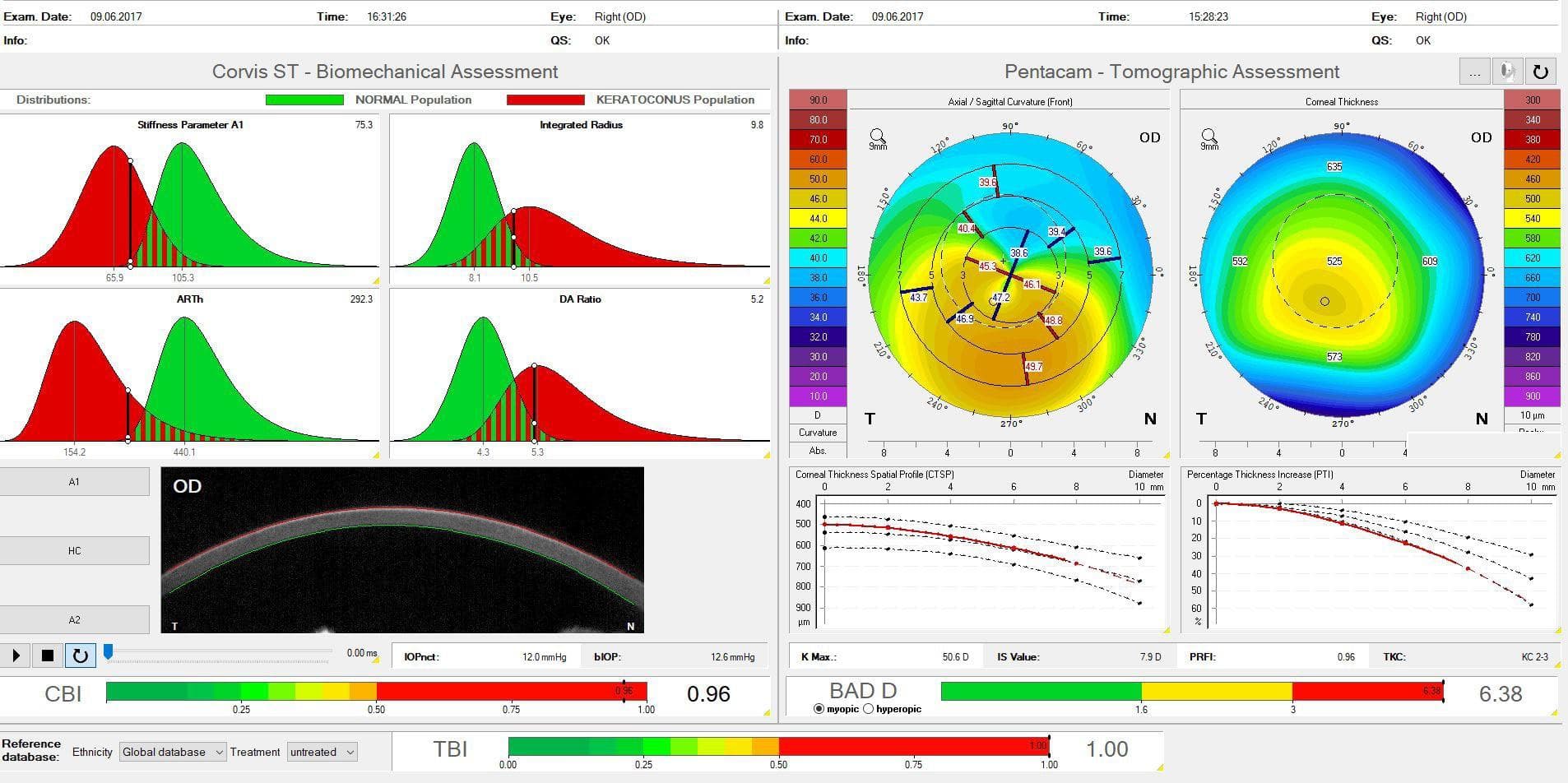The image size is (1568, 783).
Task: Switch to the HC view tab
Action: [74, 550]
